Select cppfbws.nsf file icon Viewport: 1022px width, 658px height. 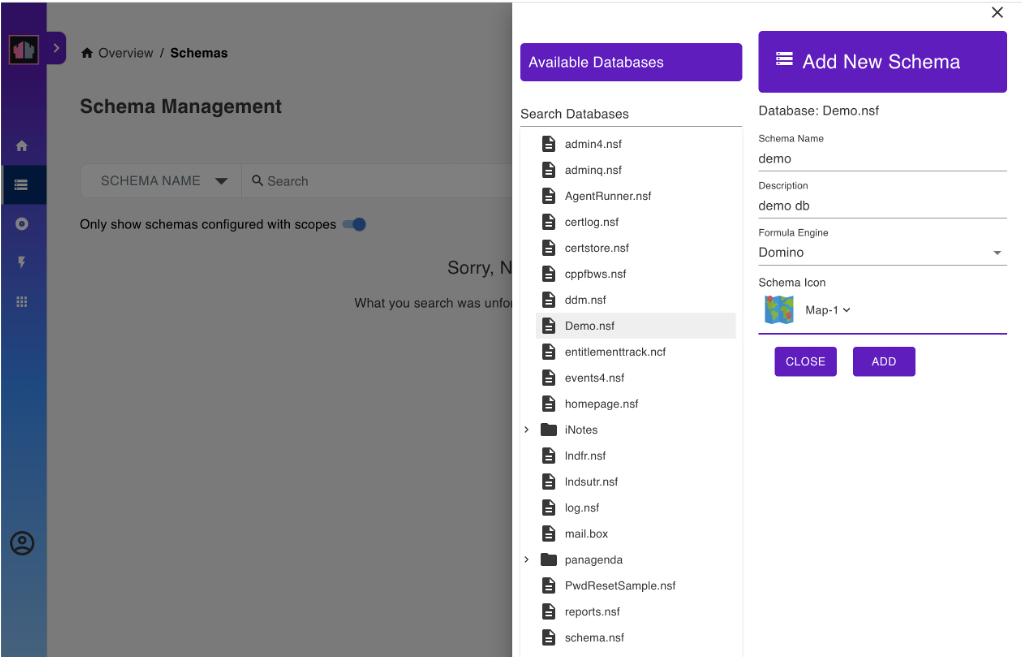click(549, 274)
